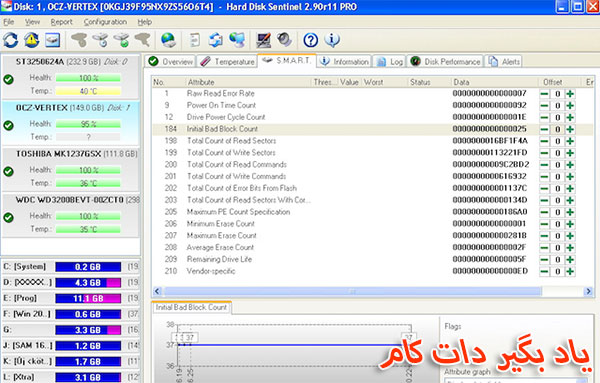
Task: Select the Maximum PE Count Specification row
Action: [373, 212]
